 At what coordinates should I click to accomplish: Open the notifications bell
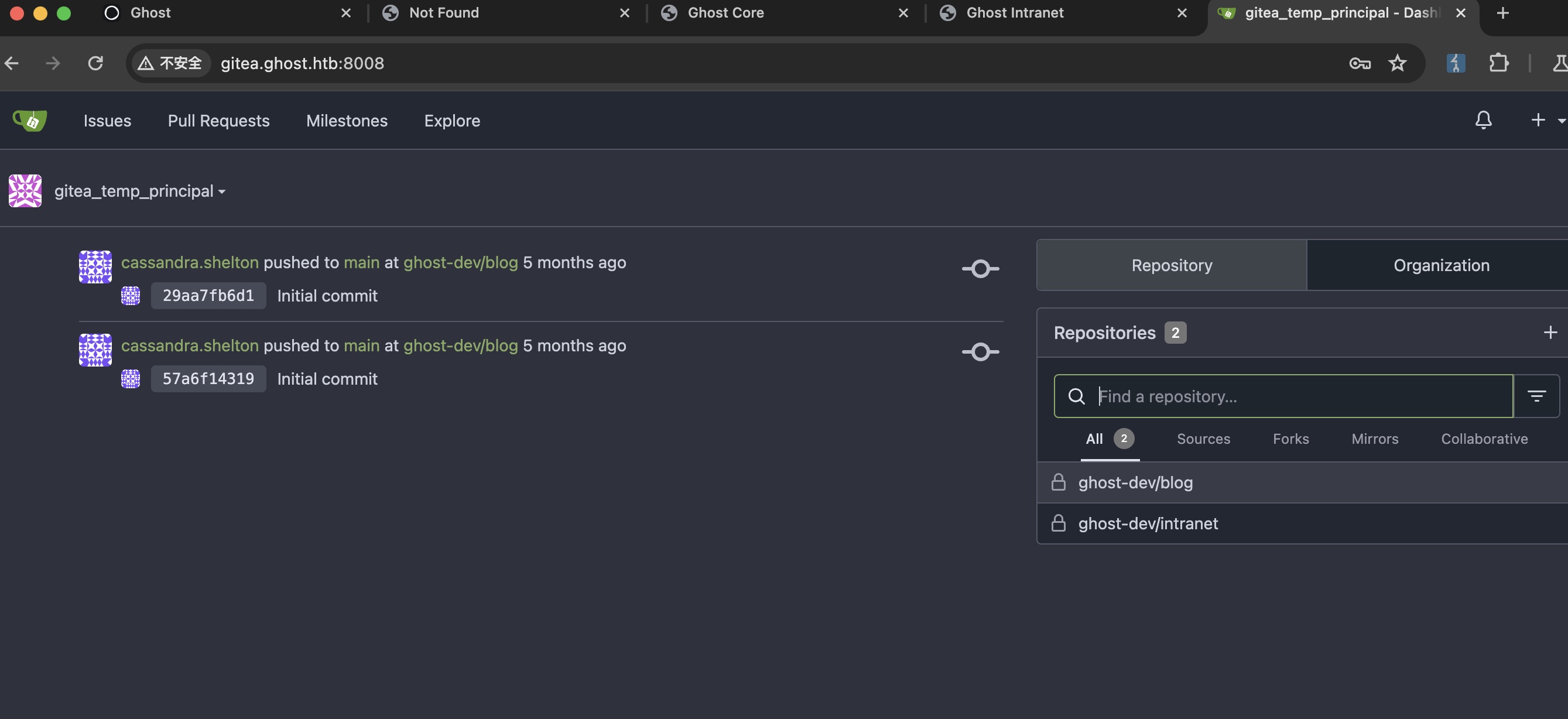1483,120
